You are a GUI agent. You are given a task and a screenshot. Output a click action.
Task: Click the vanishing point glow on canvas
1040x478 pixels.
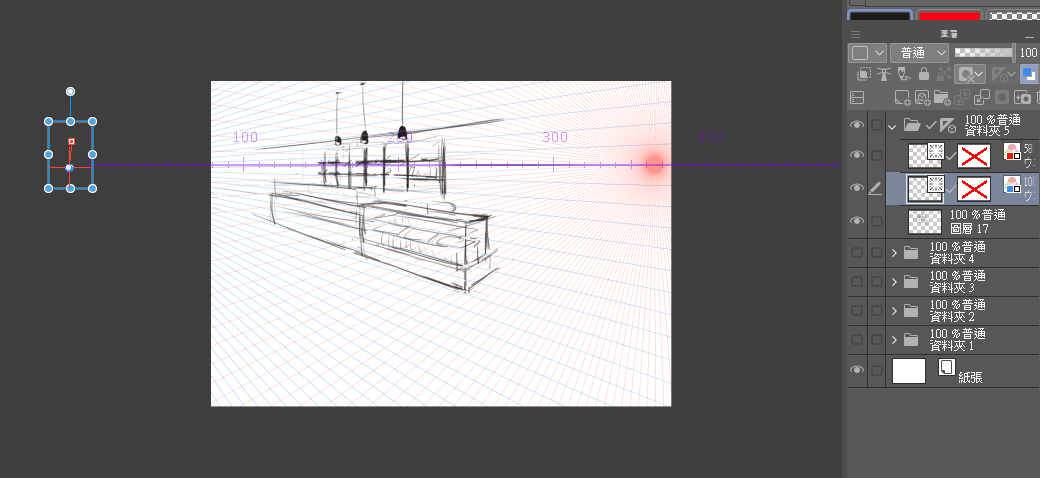click(655, 165)
